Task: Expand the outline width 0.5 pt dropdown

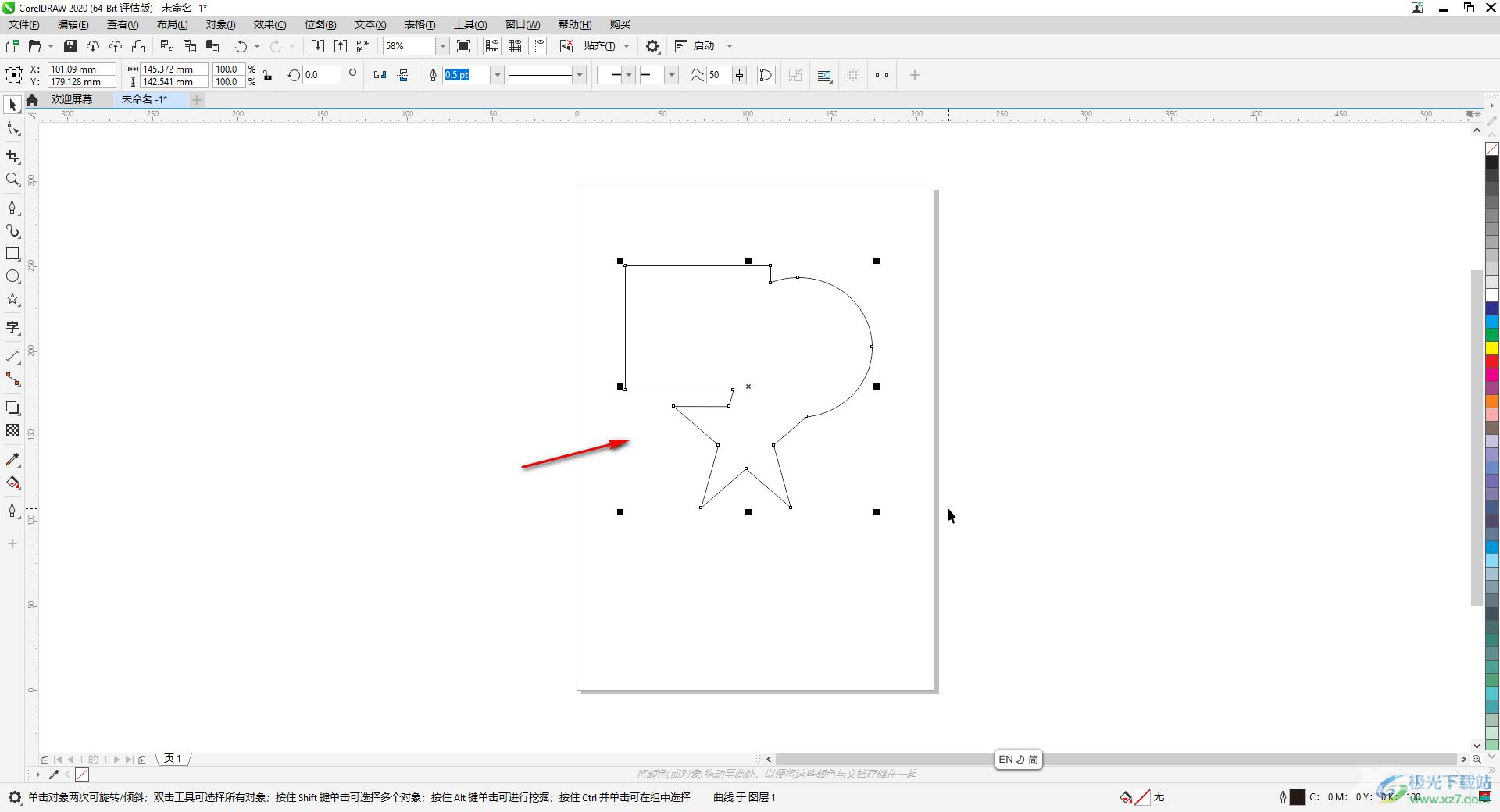Action: (x=497, y=75)
